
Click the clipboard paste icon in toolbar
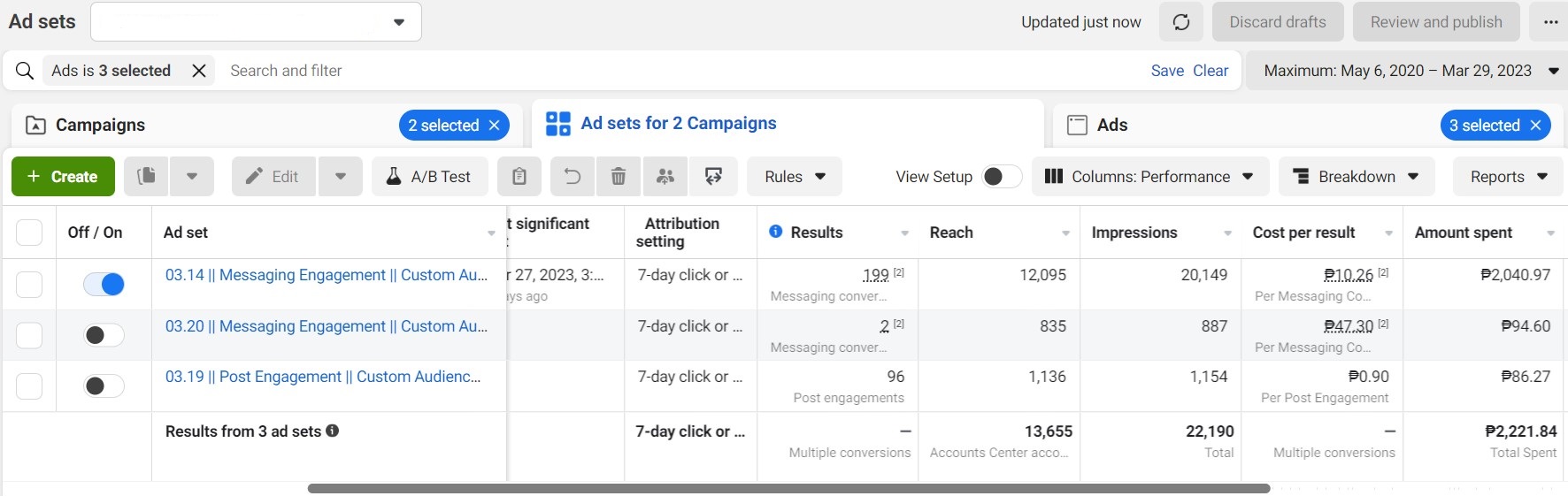[519, 177]
